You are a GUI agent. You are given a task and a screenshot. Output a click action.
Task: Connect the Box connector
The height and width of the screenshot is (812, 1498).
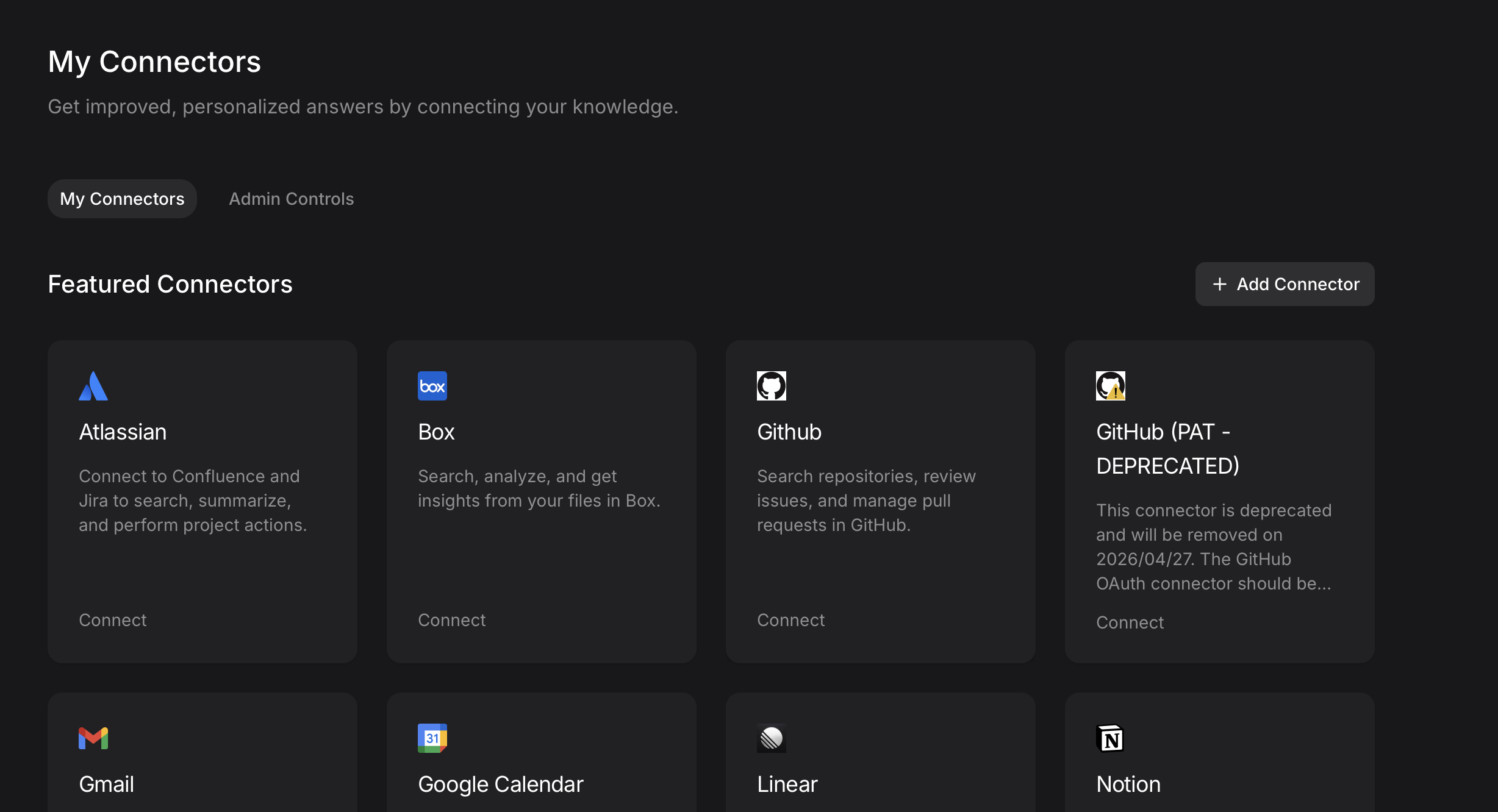[x=452, y=620]
